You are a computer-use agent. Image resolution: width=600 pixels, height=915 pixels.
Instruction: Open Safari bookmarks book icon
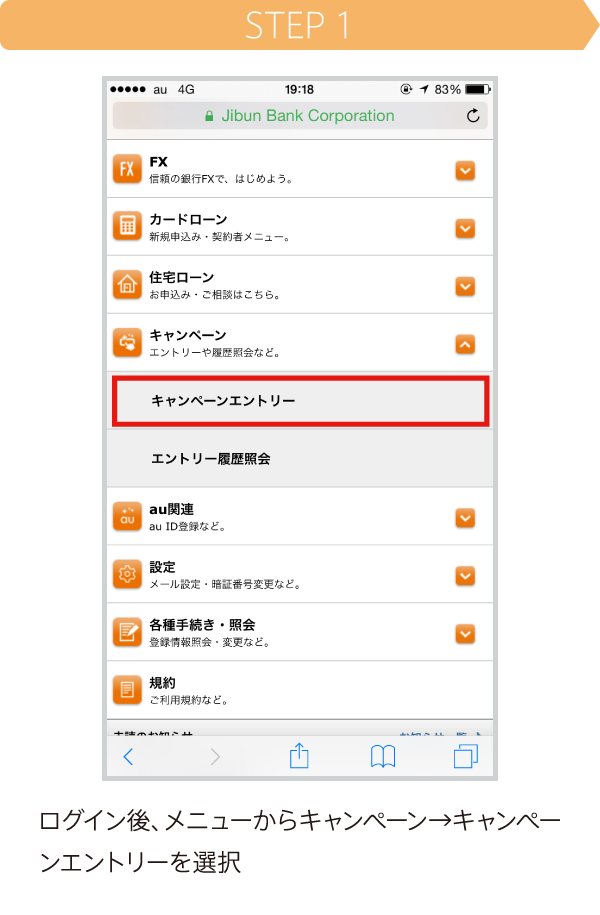coord(383,757)
